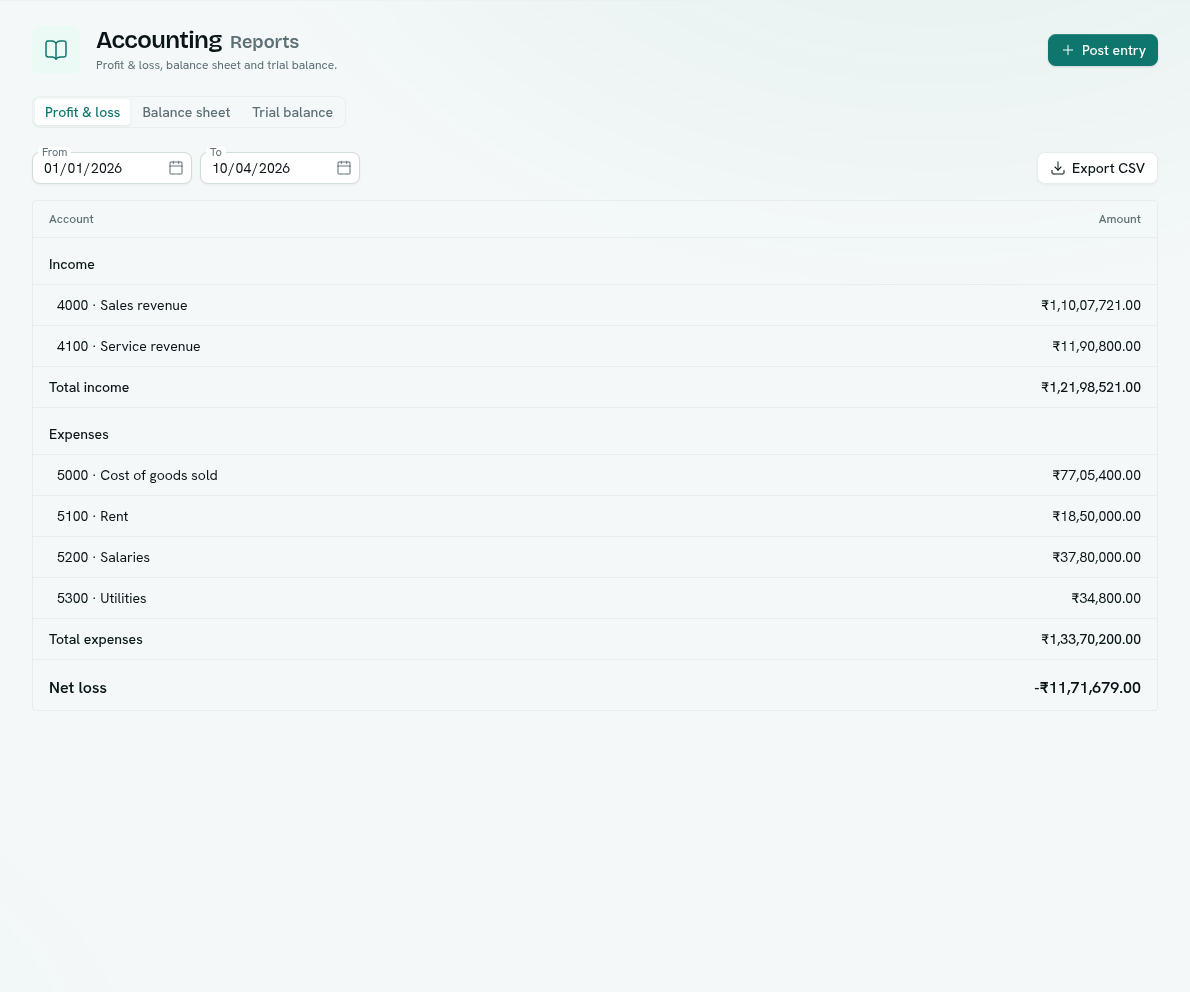The image size is (1190, 992).
Task: Click the plus icon in Post entry
Action: point(1068,50)
